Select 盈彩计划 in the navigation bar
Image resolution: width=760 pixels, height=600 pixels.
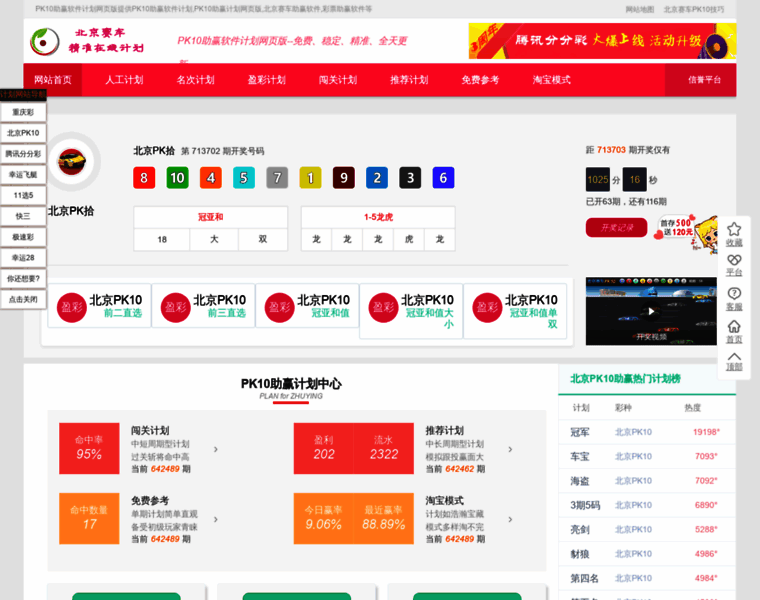pyautogui.click(x=266, y=80)
